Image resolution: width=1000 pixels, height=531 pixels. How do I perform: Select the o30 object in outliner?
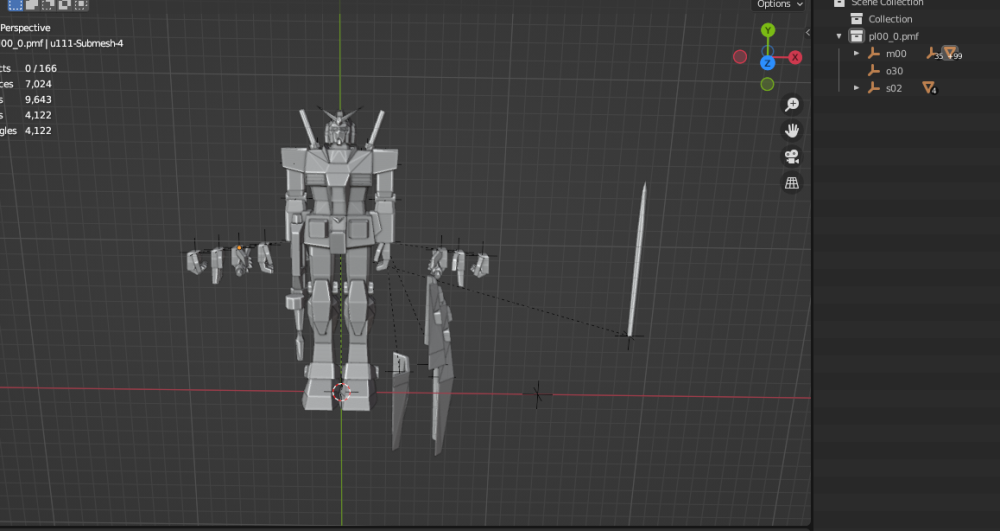point(893,71)
